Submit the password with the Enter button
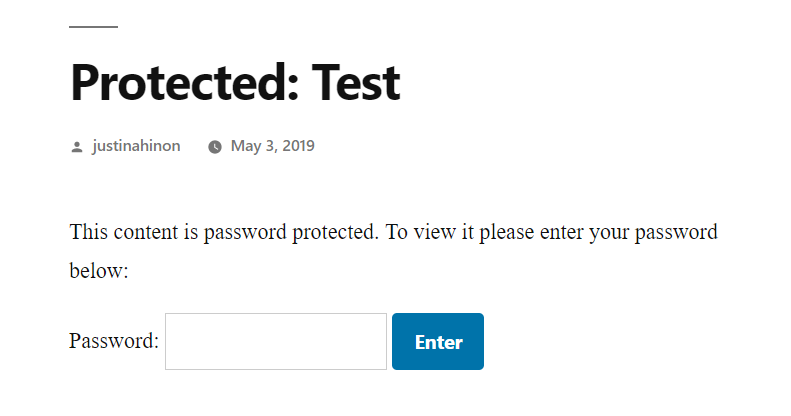Viewport: 791px width, 416px height. tap(438, 341)
